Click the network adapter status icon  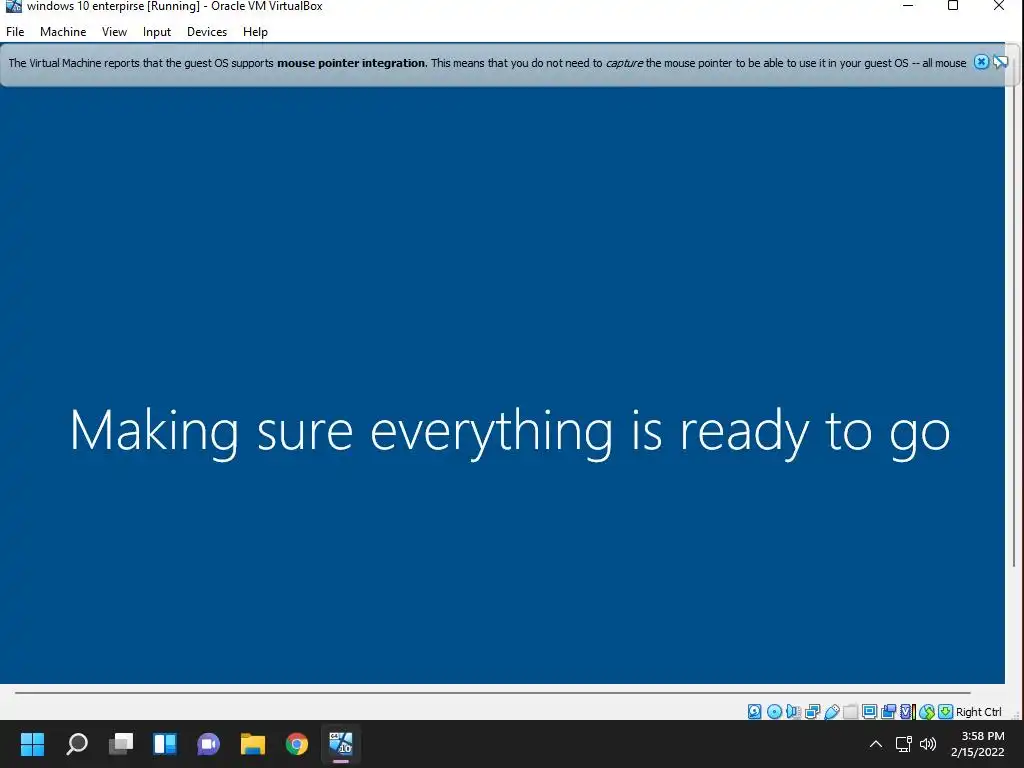pos(812,711)
